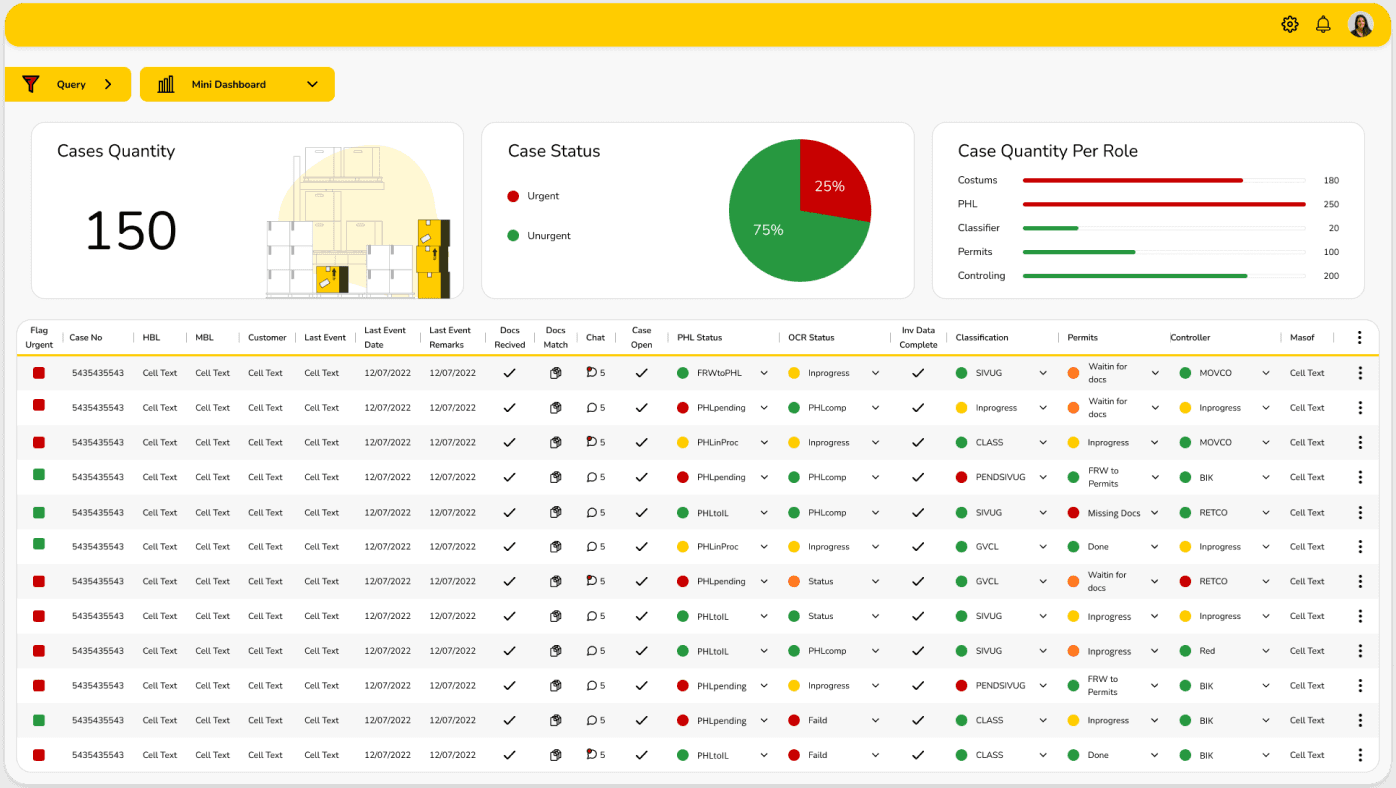Open three-dot menu in table header
Image resolution: width=1396 pixels, height=788 pixels.
pyautogui.click(x=1359, y=338)
